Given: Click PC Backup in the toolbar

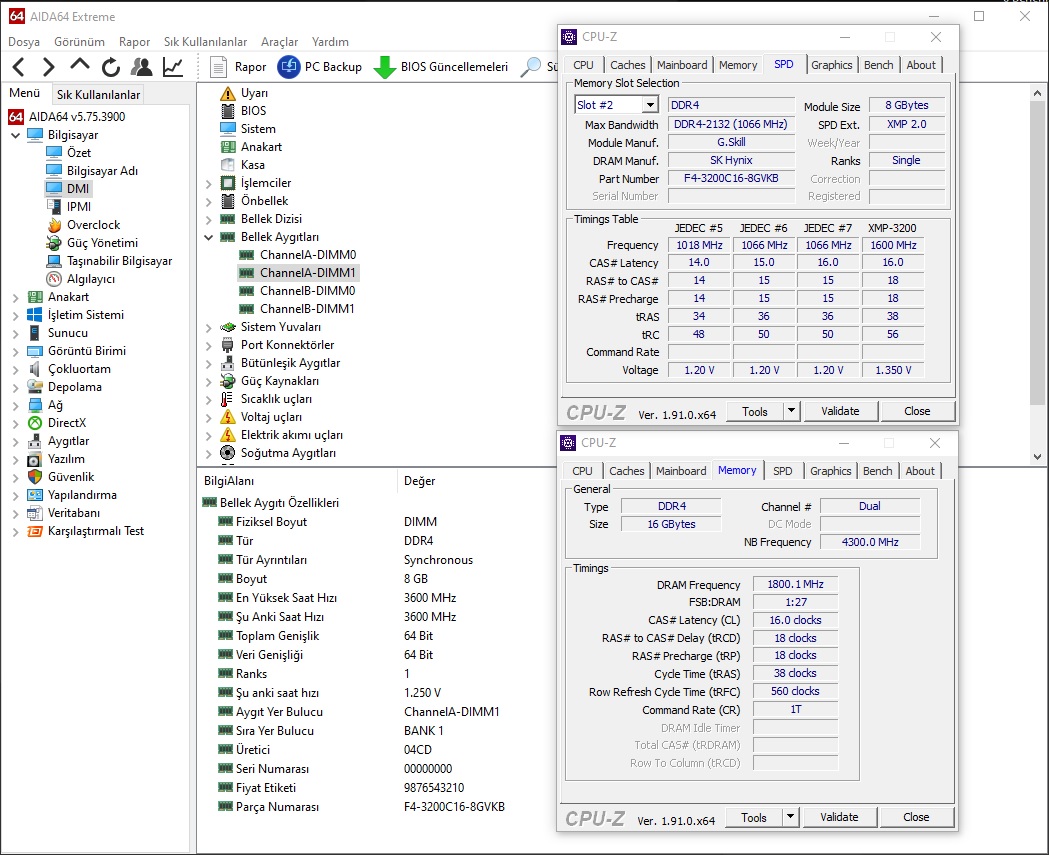Looking at the screenshot, I should click(x=320, y=67).
